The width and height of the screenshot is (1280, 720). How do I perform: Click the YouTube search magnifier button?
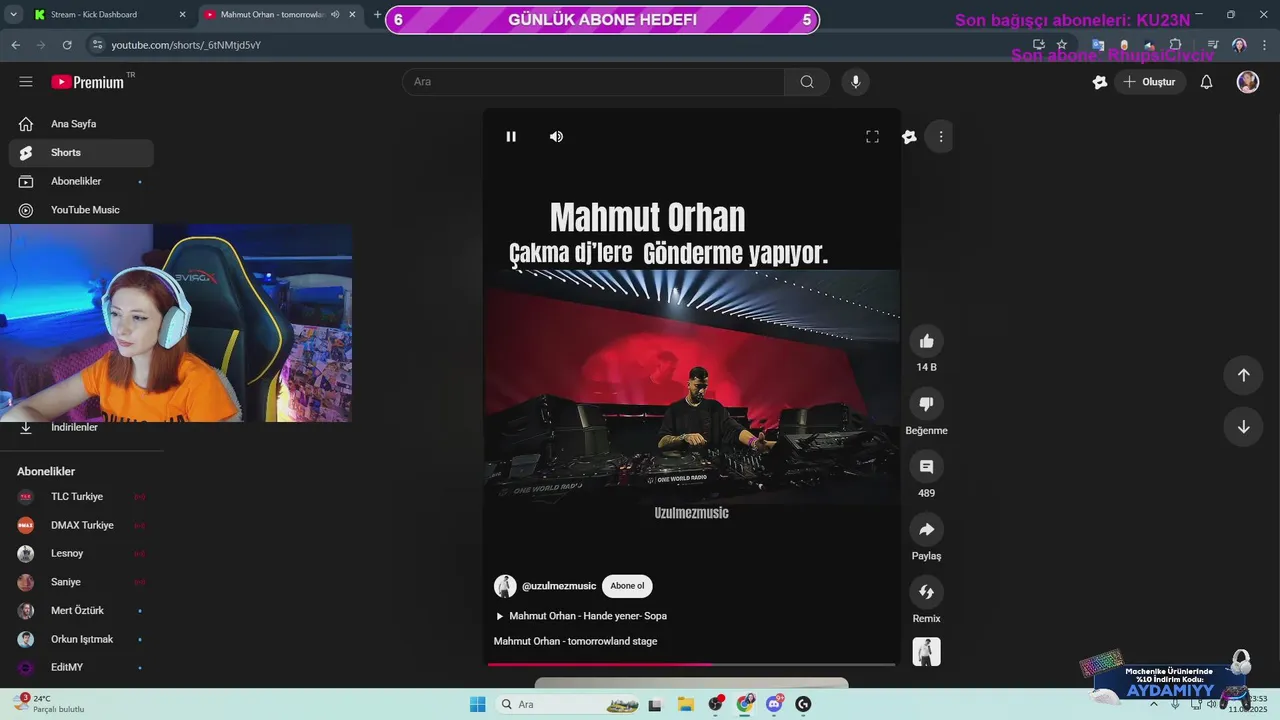click(x=807, y=82)
